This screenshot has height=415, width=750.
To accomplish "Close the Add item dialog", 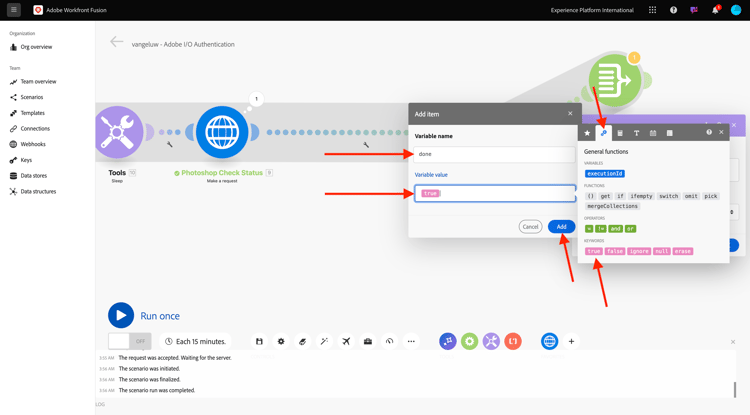I will tap(570, 113).
